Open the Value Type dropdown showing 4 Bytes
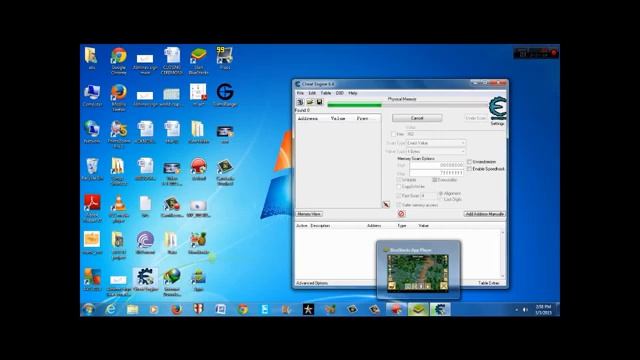 pyautogui.click(x=436, y=151)
